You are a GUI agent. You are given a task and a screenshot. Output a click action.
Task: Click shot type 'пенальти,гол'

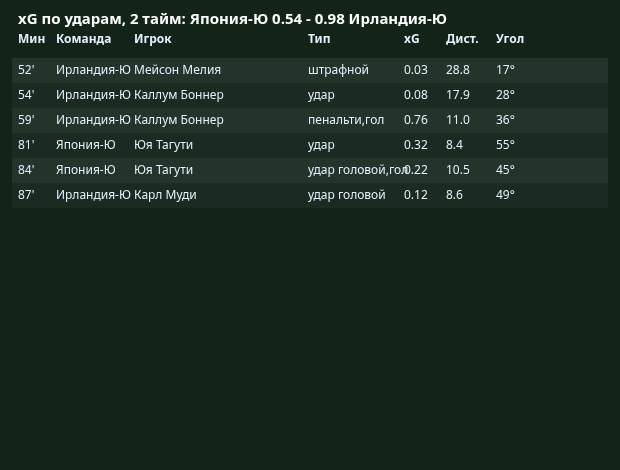point(346,120)
